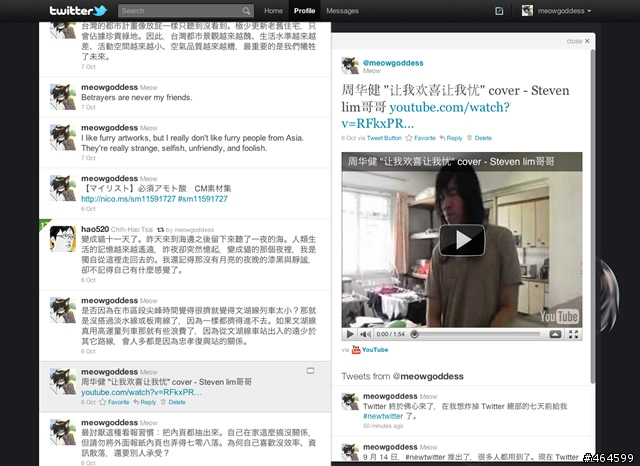Screen dimensions: 640x466
Task: Select the 'I like furry artworks' tweet
Action: [x=185, y=143]
